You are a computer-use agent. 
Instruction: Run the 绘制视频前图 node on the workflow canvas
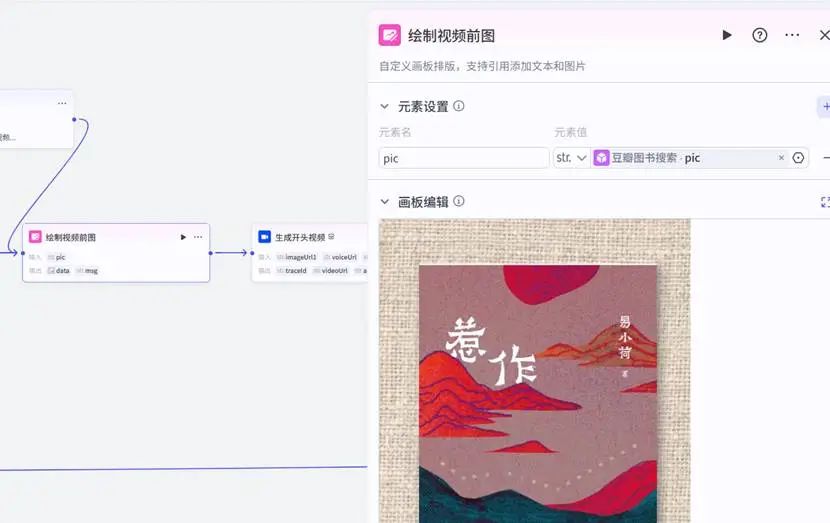tap(183, 237)
